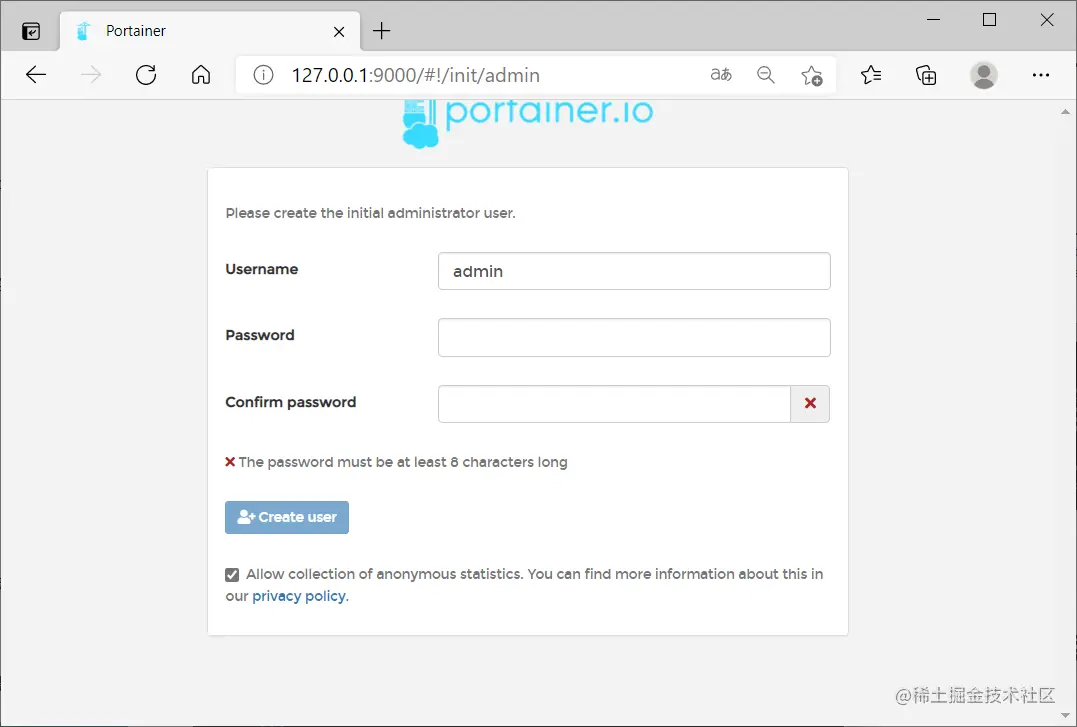Open the browser profile avatar

[x=984, y=75]
